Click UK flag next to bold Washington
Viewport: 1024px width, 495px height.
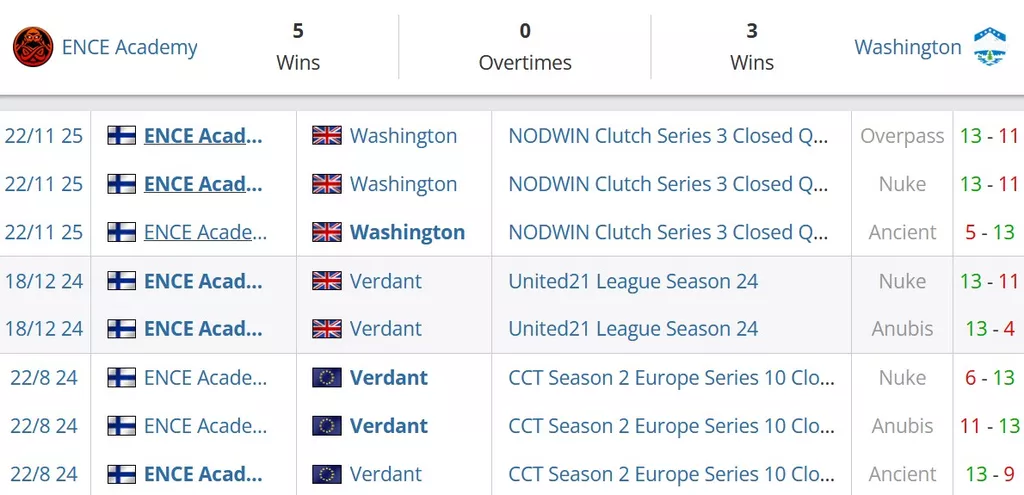coord(327,232)
